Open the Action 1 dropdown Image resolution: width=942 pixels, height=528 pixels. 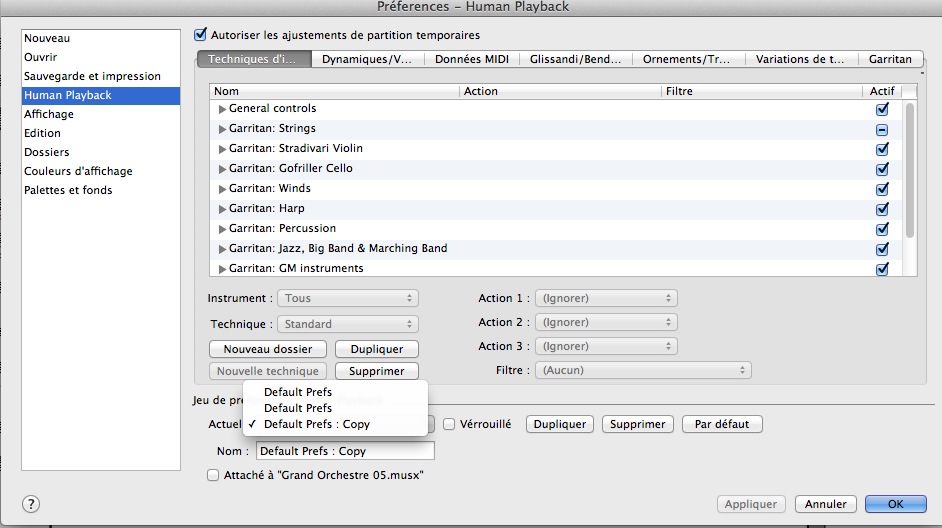[606, 298]
